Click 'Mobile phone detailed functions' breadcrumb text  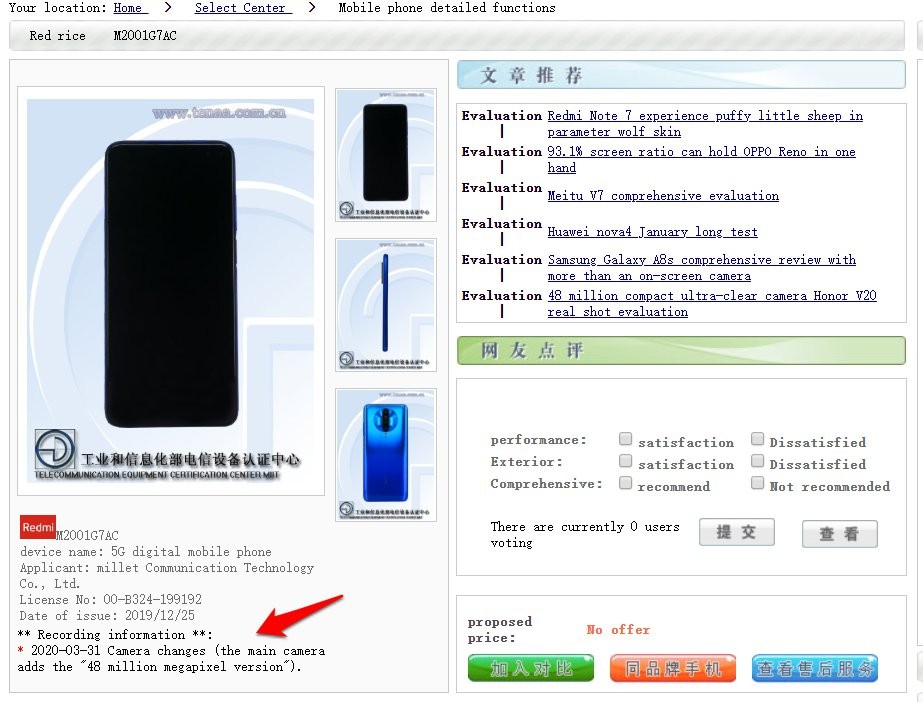(447, 8)
